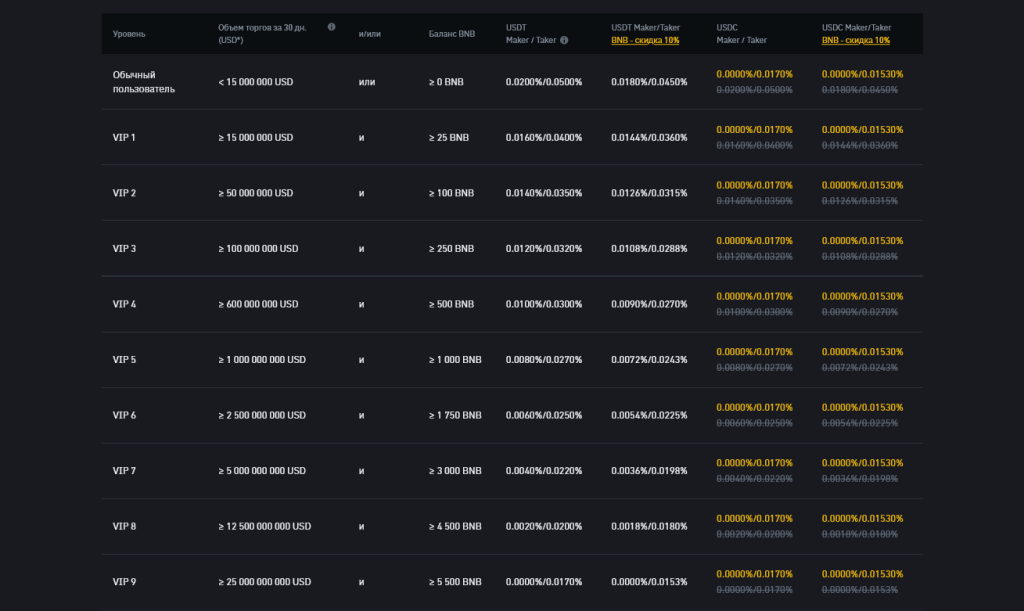Click the Баланс BNB column header

point(452,34)
